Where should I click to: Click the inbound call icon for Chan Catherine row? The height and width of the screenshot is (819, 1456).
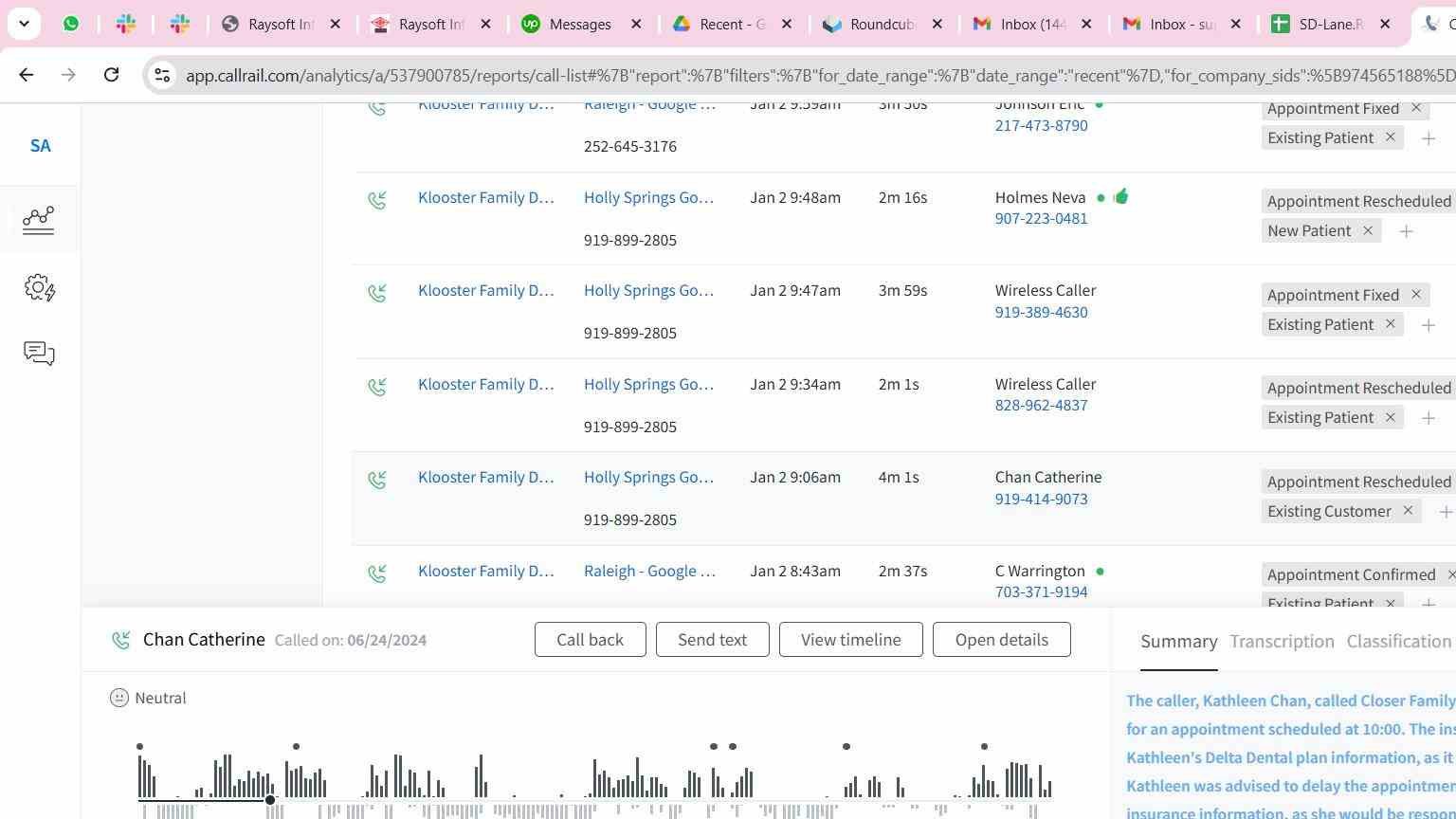pos(377,481)
